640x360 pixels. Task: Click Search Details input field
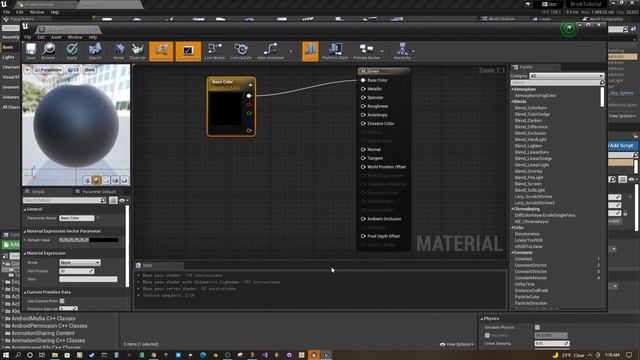64,200
